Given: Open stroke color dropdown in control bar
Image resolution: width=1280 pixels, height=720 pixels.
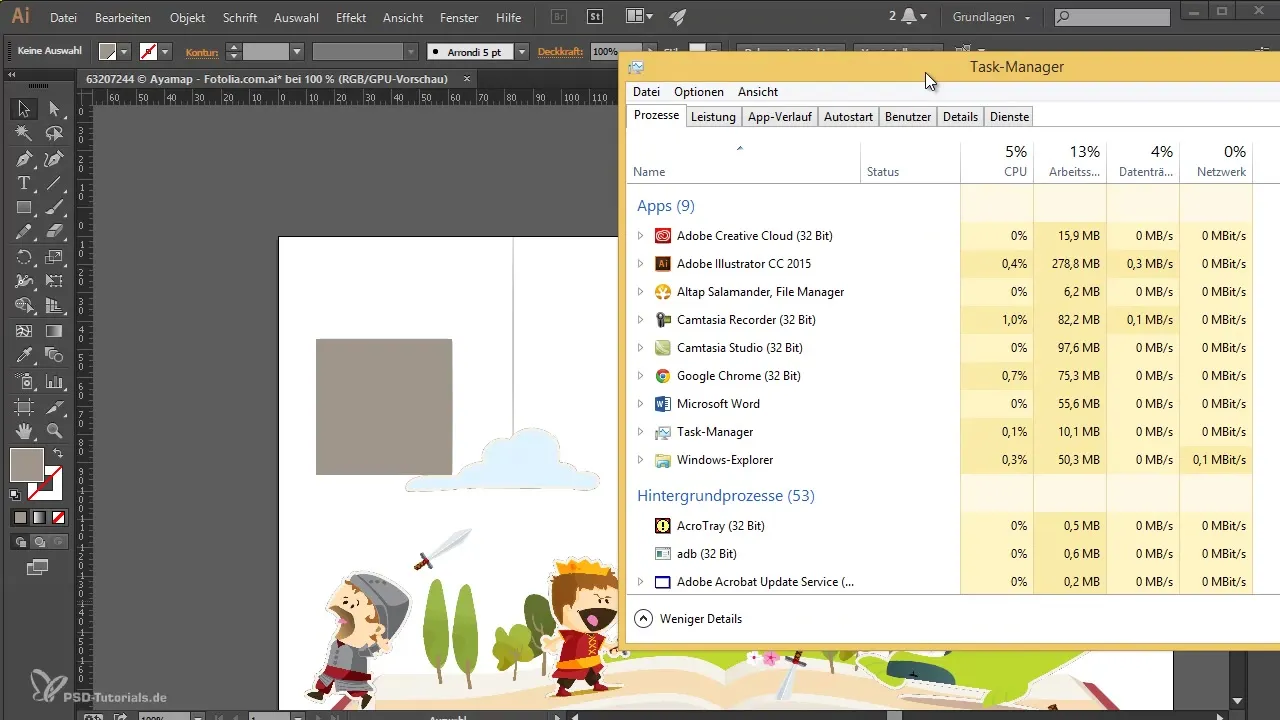Looking at the screenshot, I should [165, 51].
